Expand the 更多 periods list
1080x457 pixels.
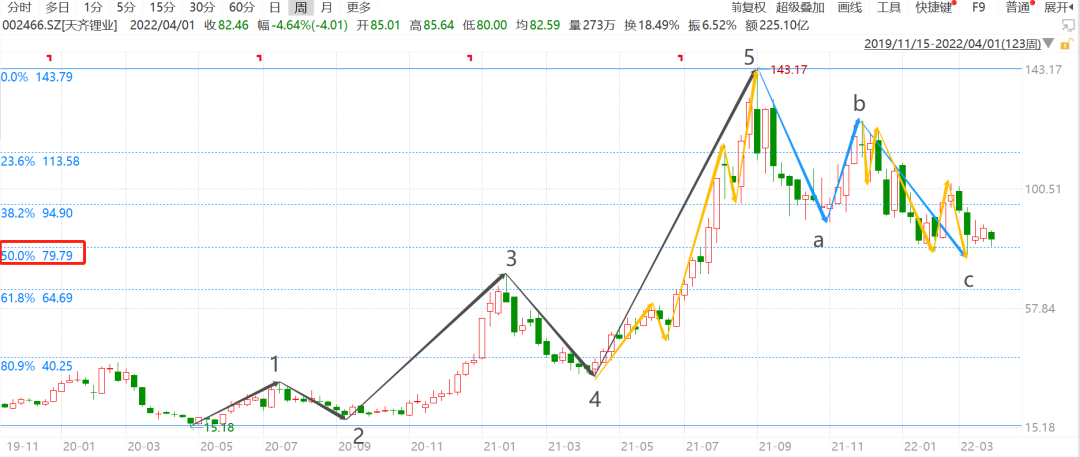pos(358,7)
